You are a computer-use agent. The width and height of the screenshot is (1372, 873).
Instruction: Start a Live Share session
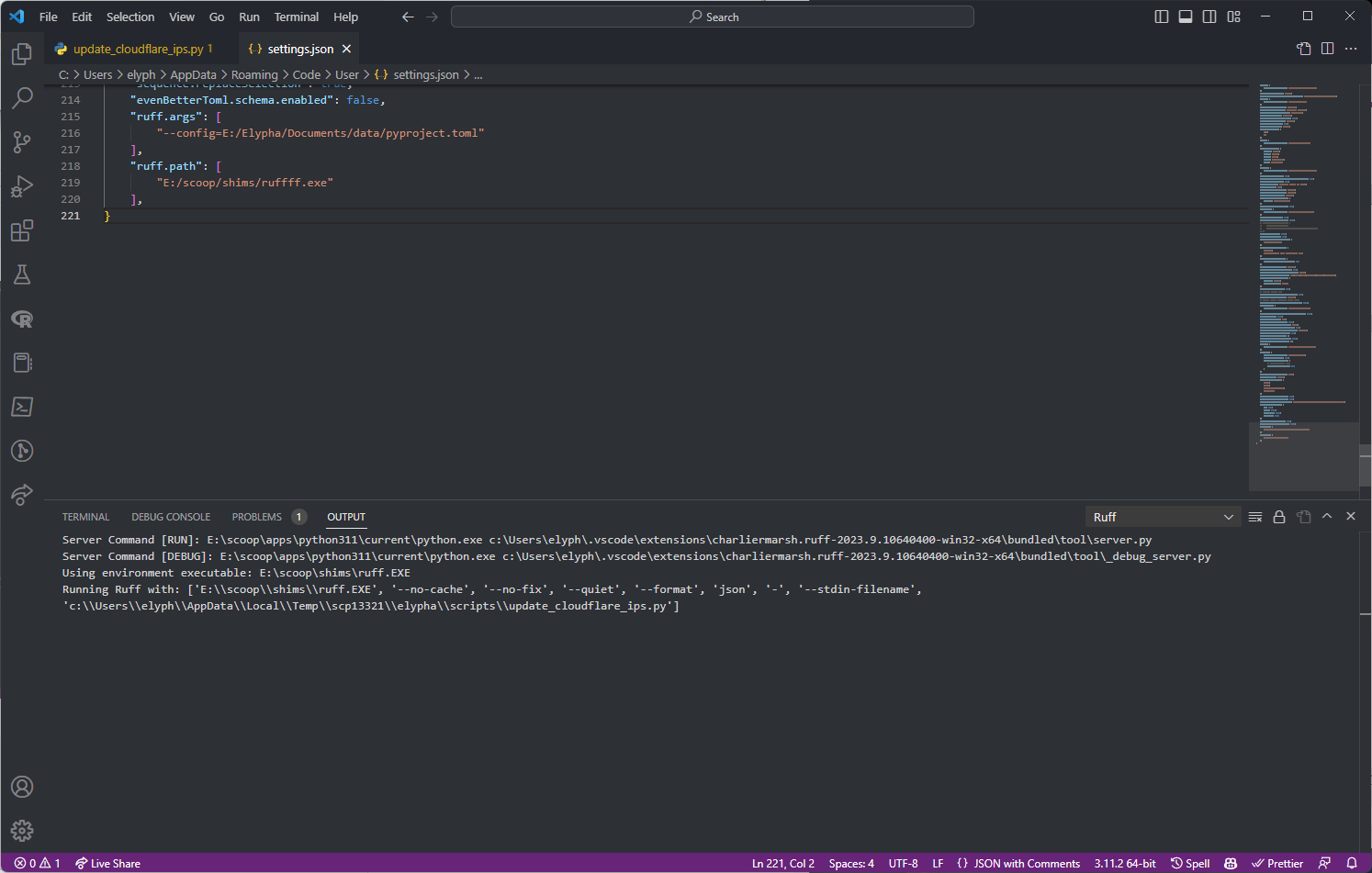pyautogui.click(x=107, y=863)
